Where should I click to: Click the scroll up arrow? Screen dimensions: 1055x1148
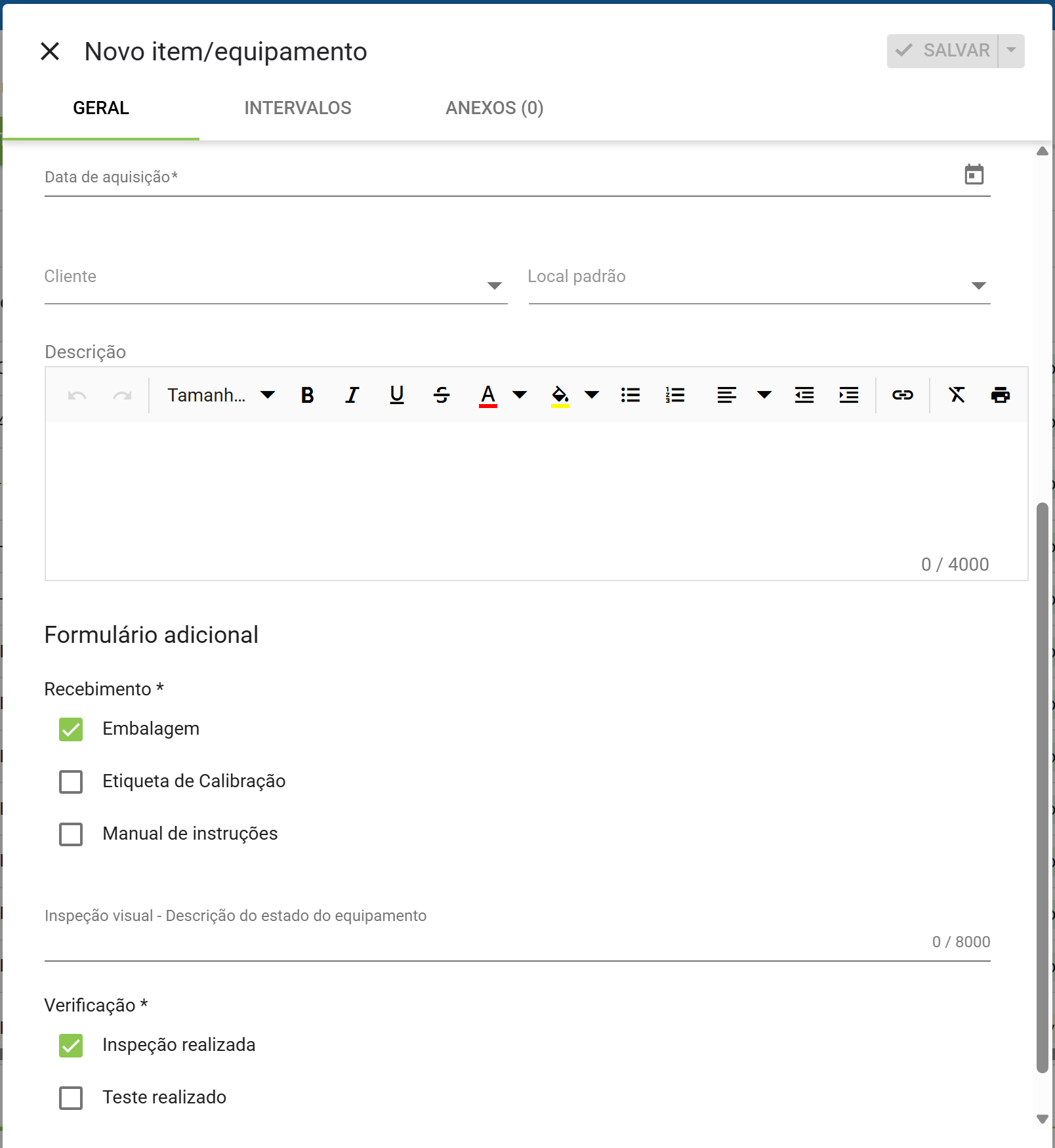[1043, 152]
